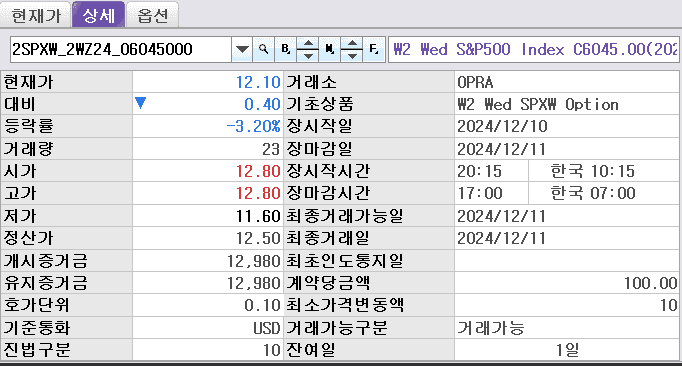Click the up arrow between M and F buttons
This screenshot has width=682, height=366.
[352, 44]
